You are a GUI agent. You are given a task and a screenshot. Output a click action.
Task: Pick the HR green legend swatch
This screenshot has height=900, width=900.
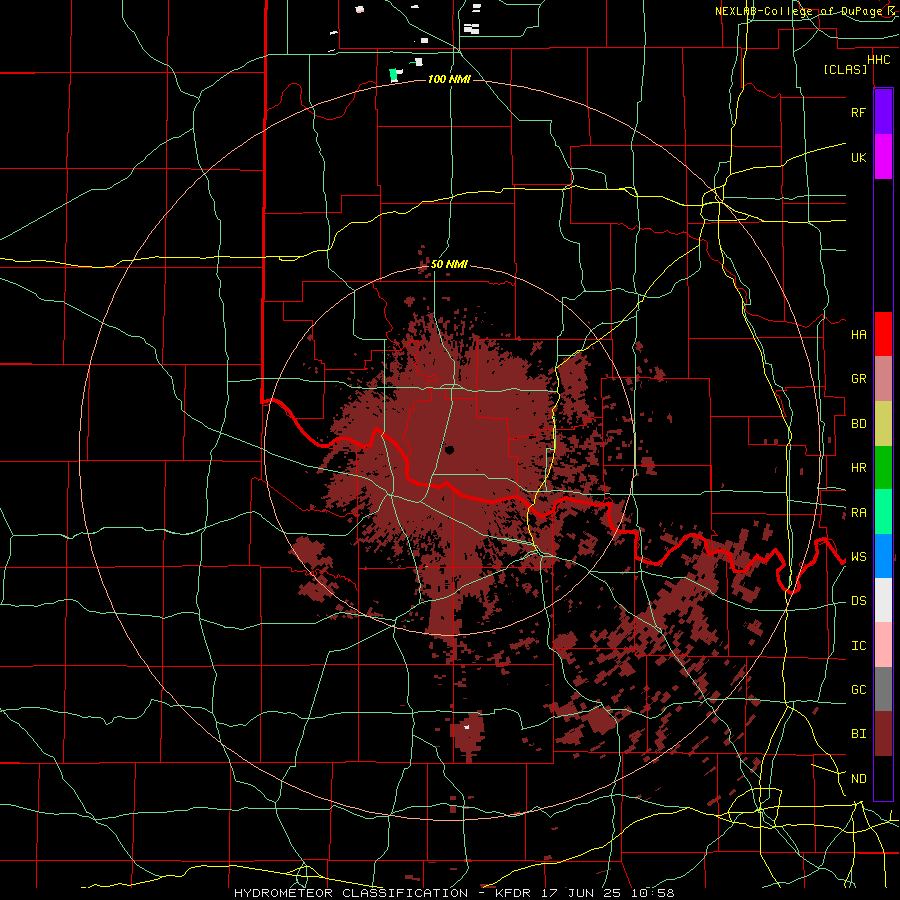point(883,468)
